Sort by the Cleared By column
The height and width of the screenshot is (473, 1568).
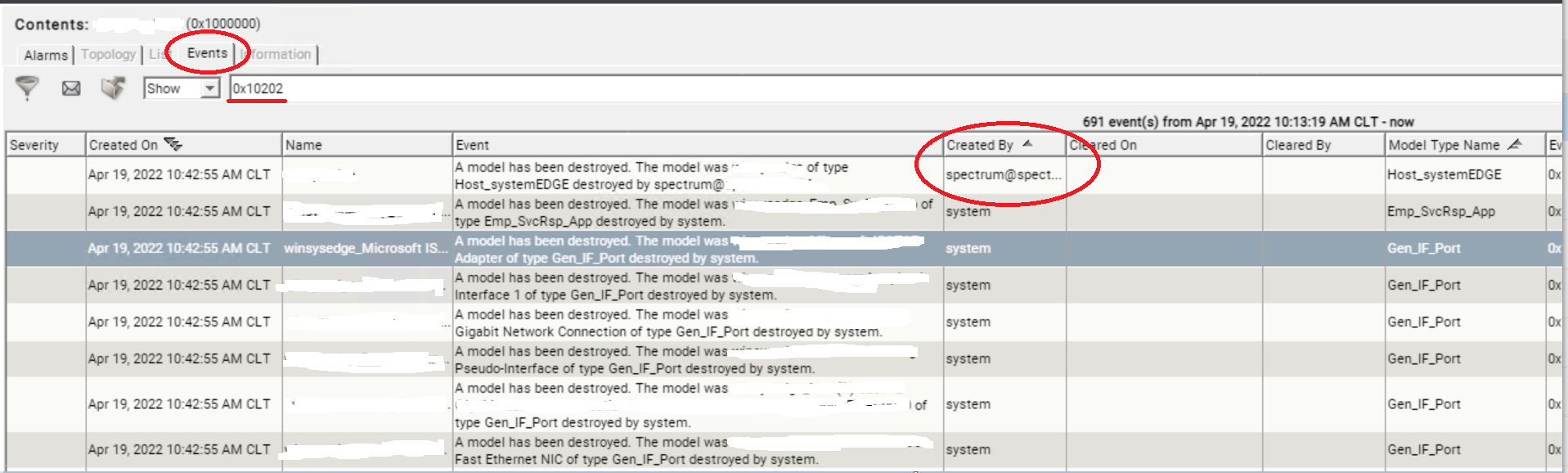(1323, 145)
